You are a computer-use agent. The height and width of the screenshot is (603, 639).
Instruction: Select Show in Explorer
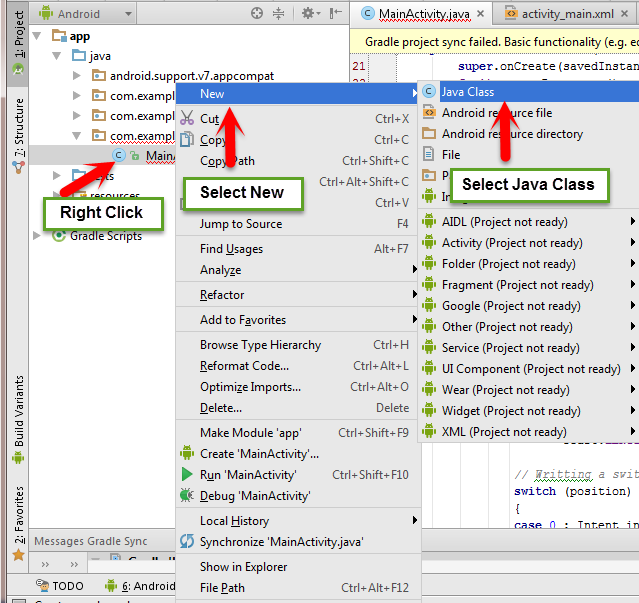coord(297,567)
